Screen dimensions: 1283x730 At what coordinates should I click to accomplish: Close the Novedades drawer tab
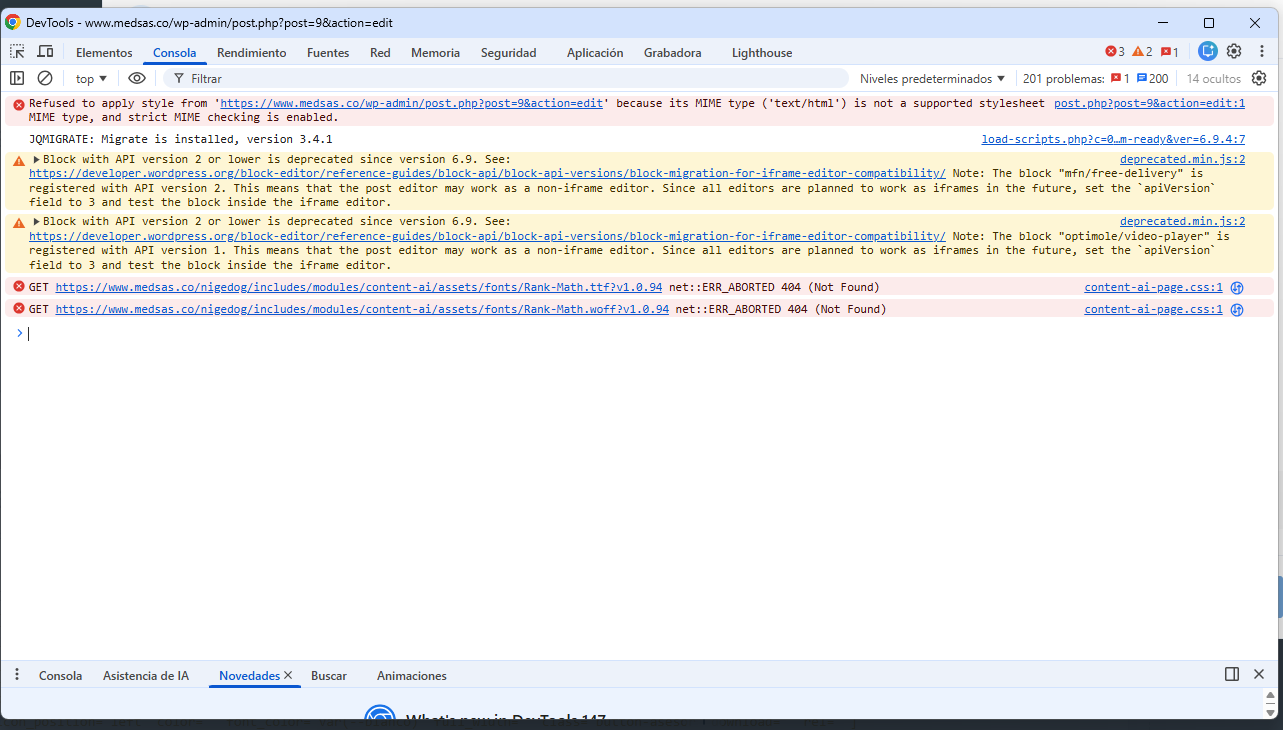(288, 675)
